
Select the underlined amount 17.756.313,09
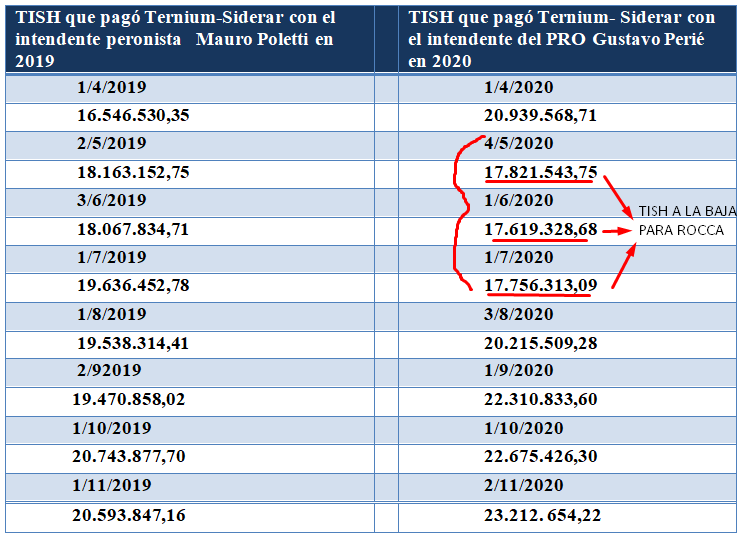(540, 287)
